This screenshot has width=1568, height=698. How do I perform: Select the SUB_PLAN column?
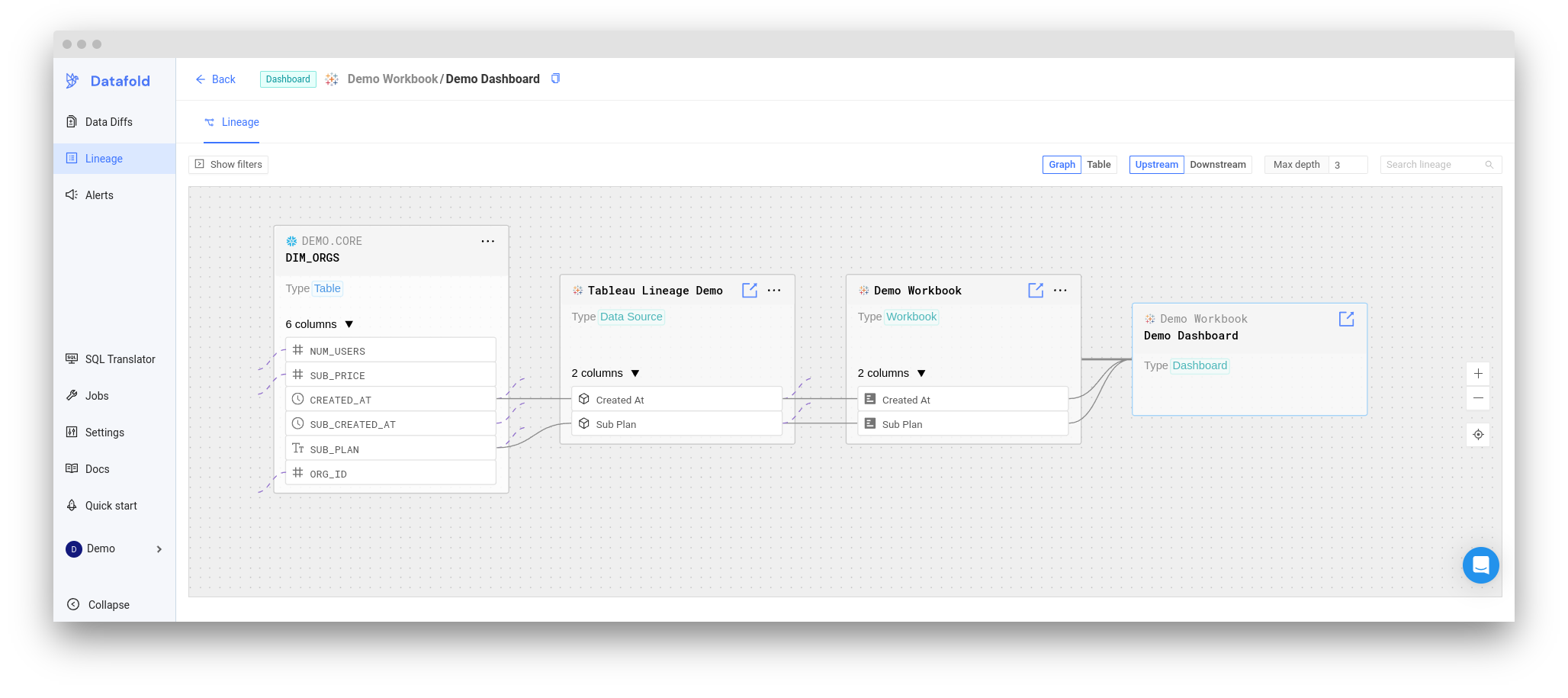[390, 448]
